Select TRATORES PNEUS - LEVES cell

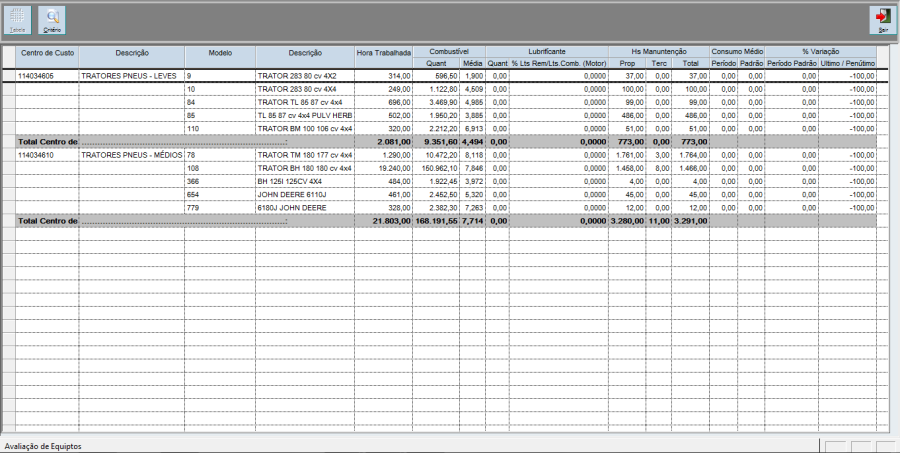(131, 76)
